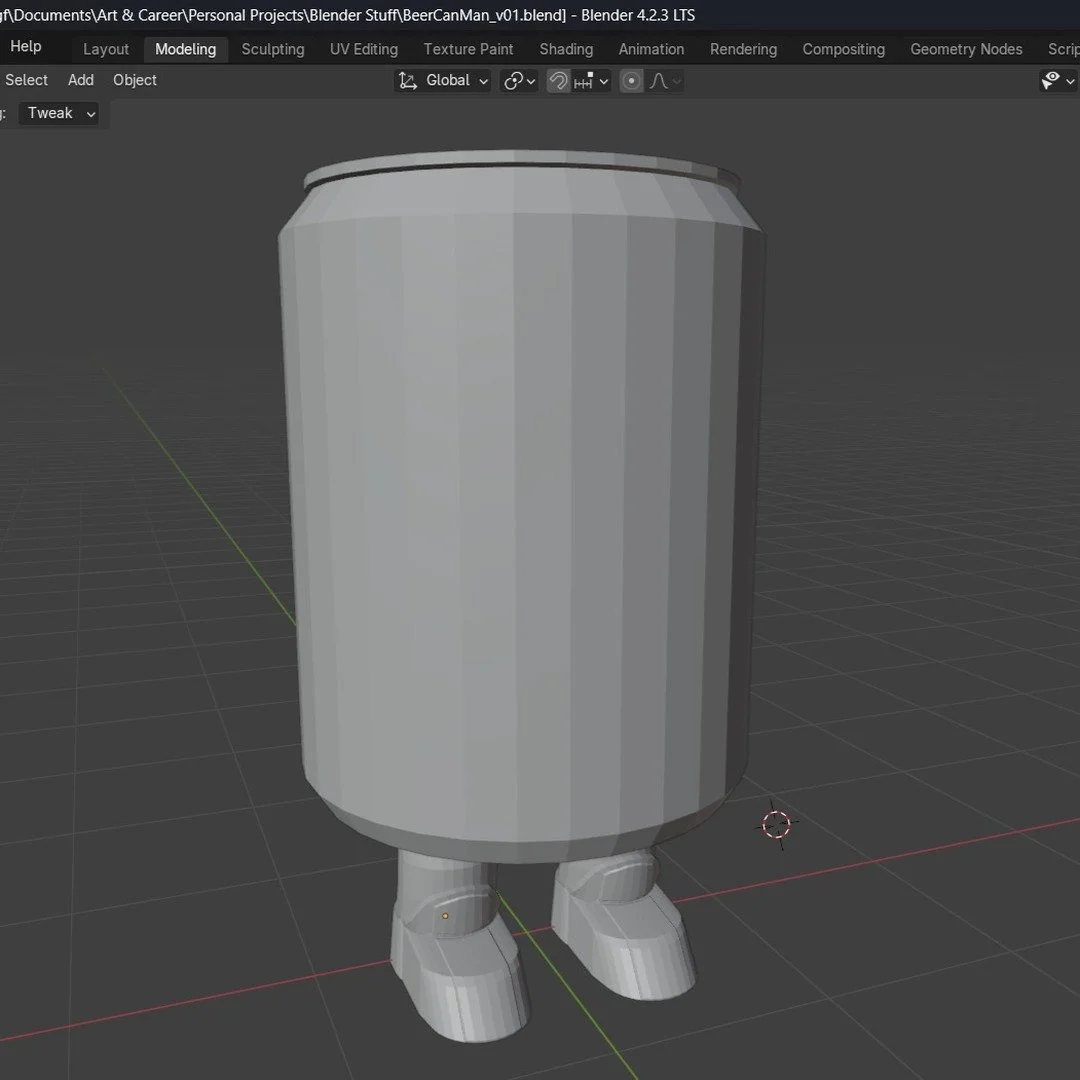Switch to the Animation workspace tab
Viewport: 1080px width, 1080px height.
(652, 50)
